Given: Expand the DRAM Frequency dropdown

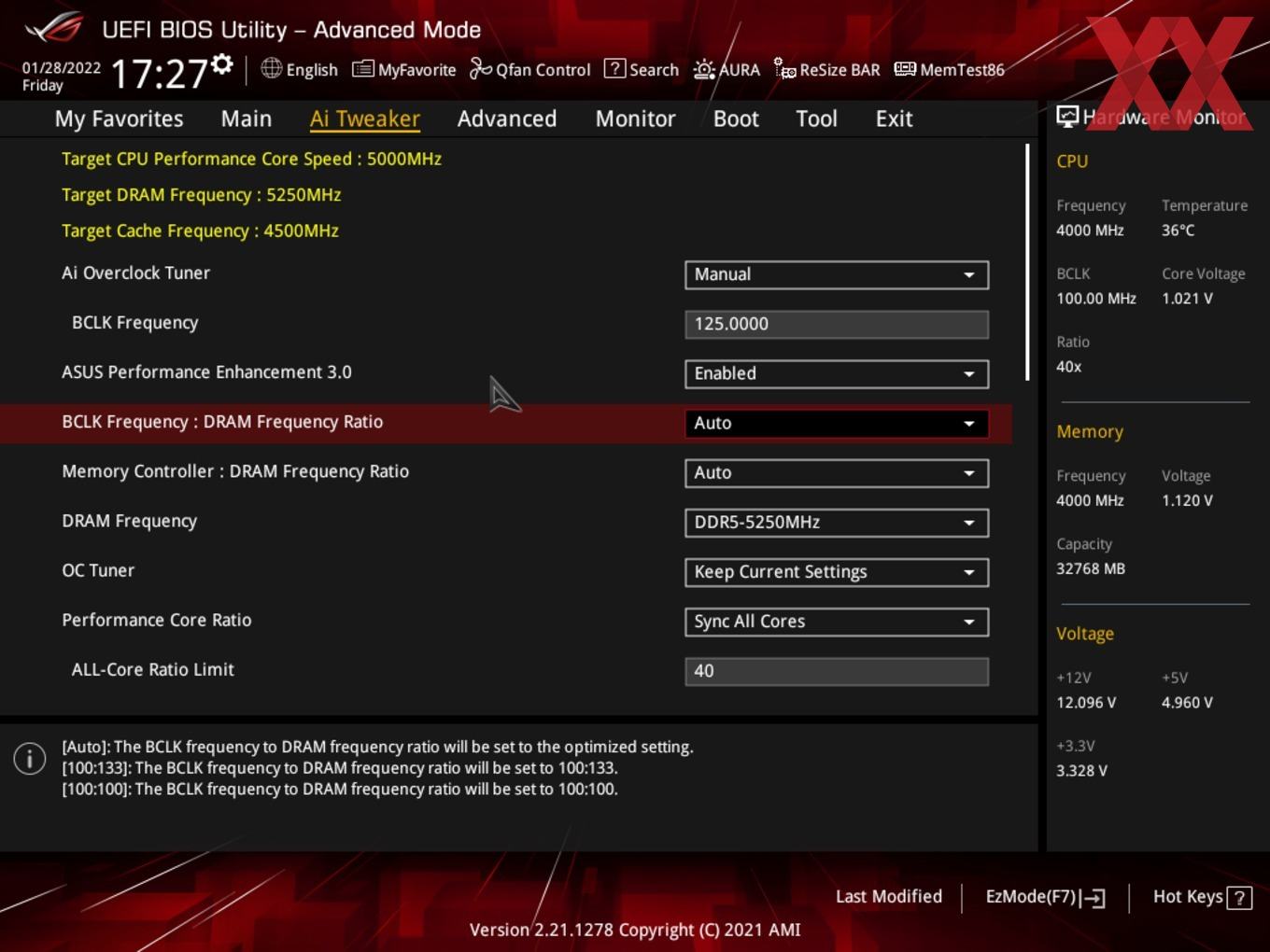Looking at the screenshot, I should 837,522.
